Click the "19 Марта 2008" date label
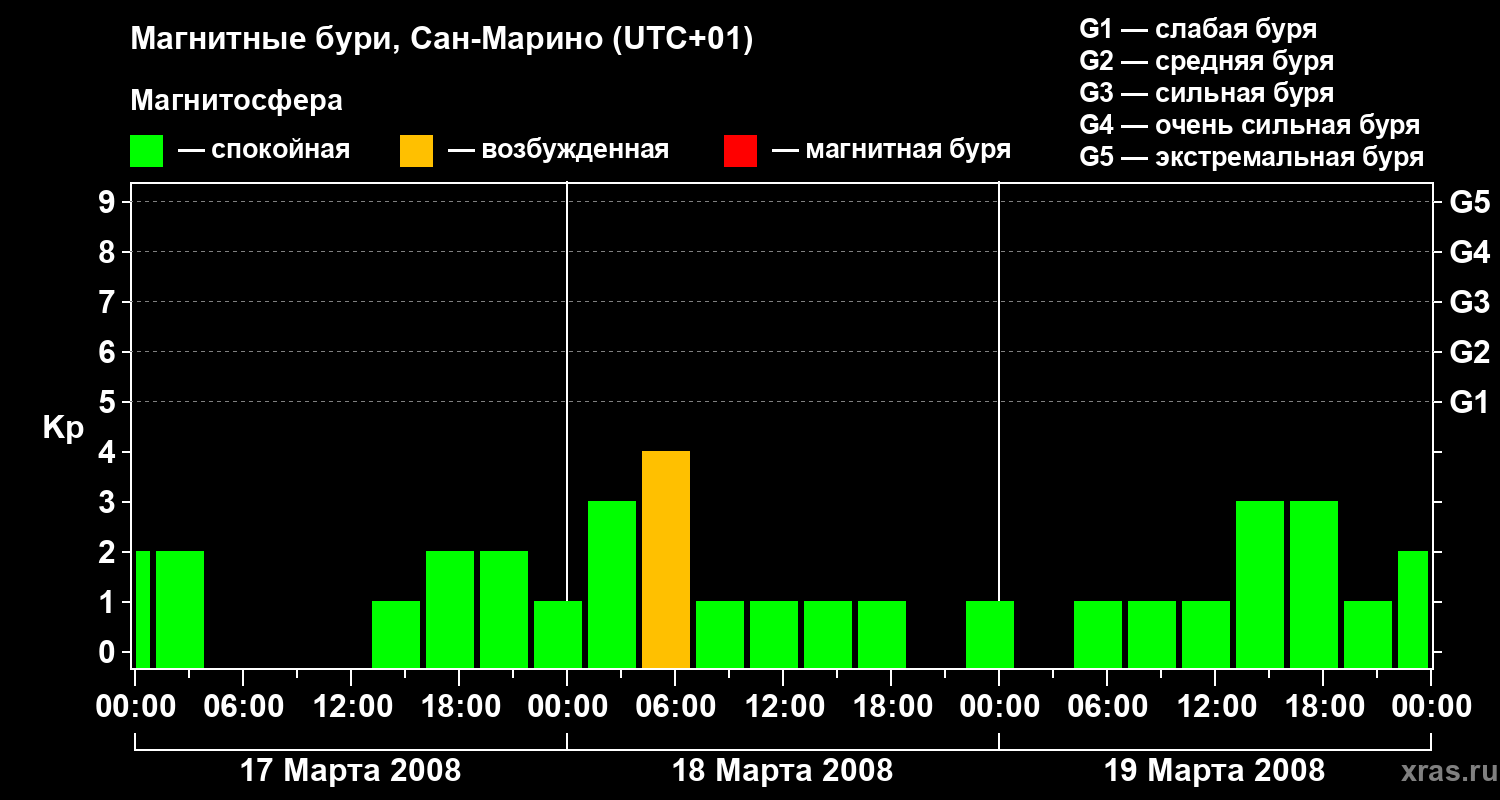The image size is (1500, 800). click(x=1215, y=771)
